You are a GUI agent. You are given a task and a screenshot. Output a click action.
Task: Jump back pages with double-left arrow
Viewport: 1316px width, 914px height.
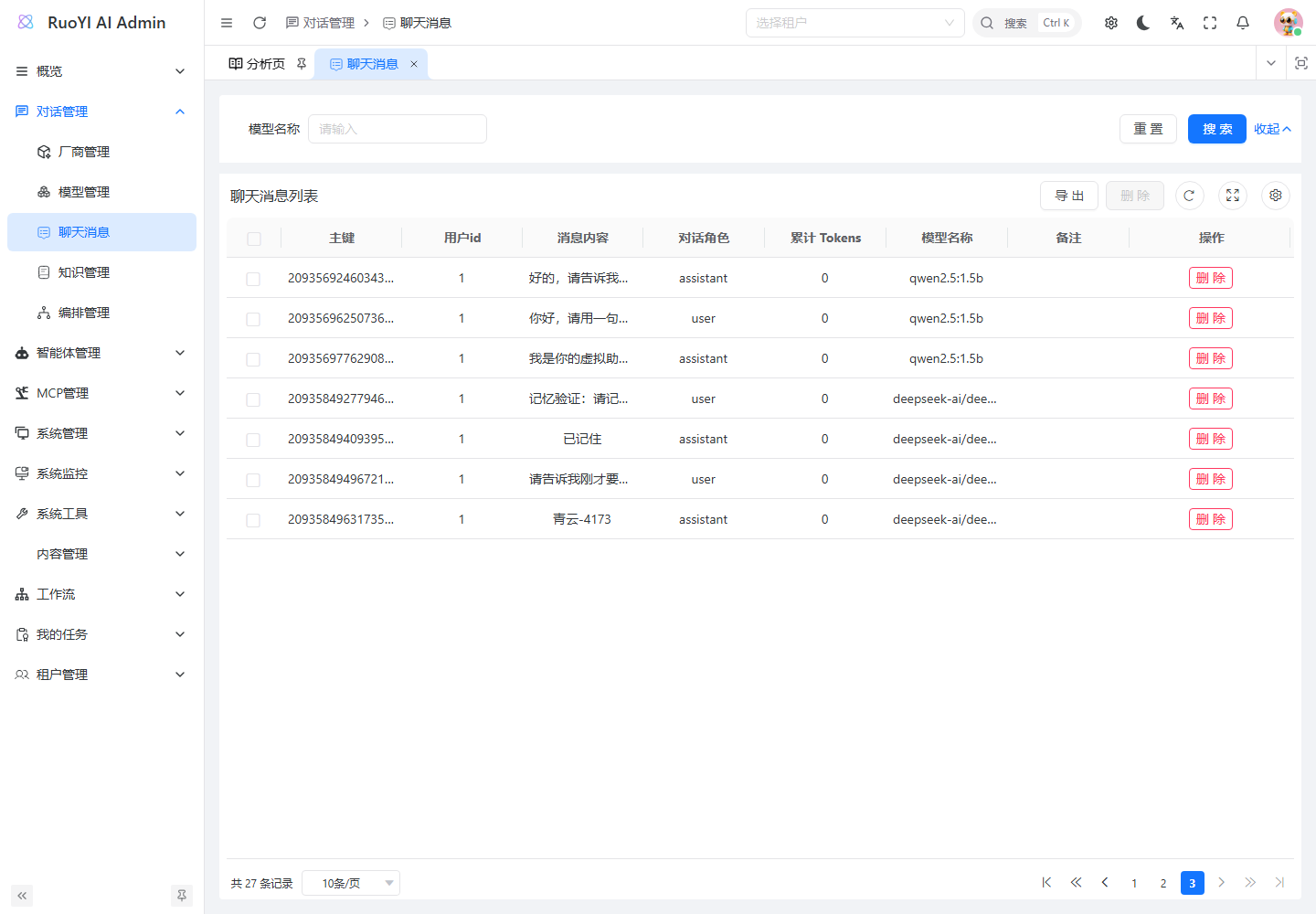[1076, 883]
